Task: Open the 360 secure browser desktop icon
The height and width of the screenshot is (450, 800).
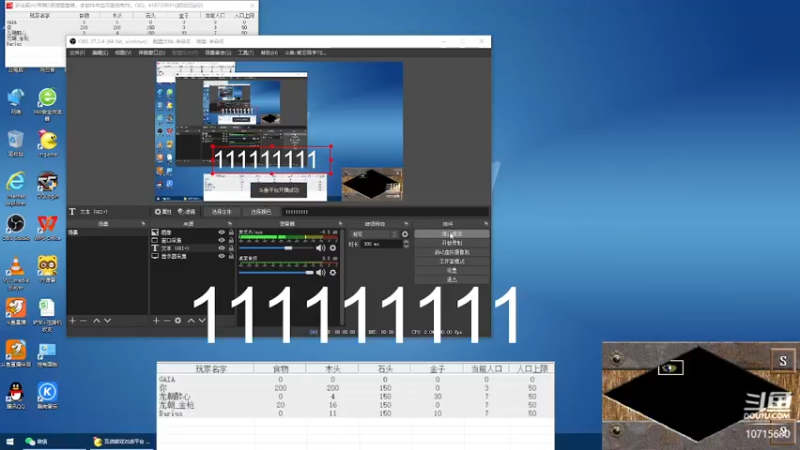Action: (47, 104)
